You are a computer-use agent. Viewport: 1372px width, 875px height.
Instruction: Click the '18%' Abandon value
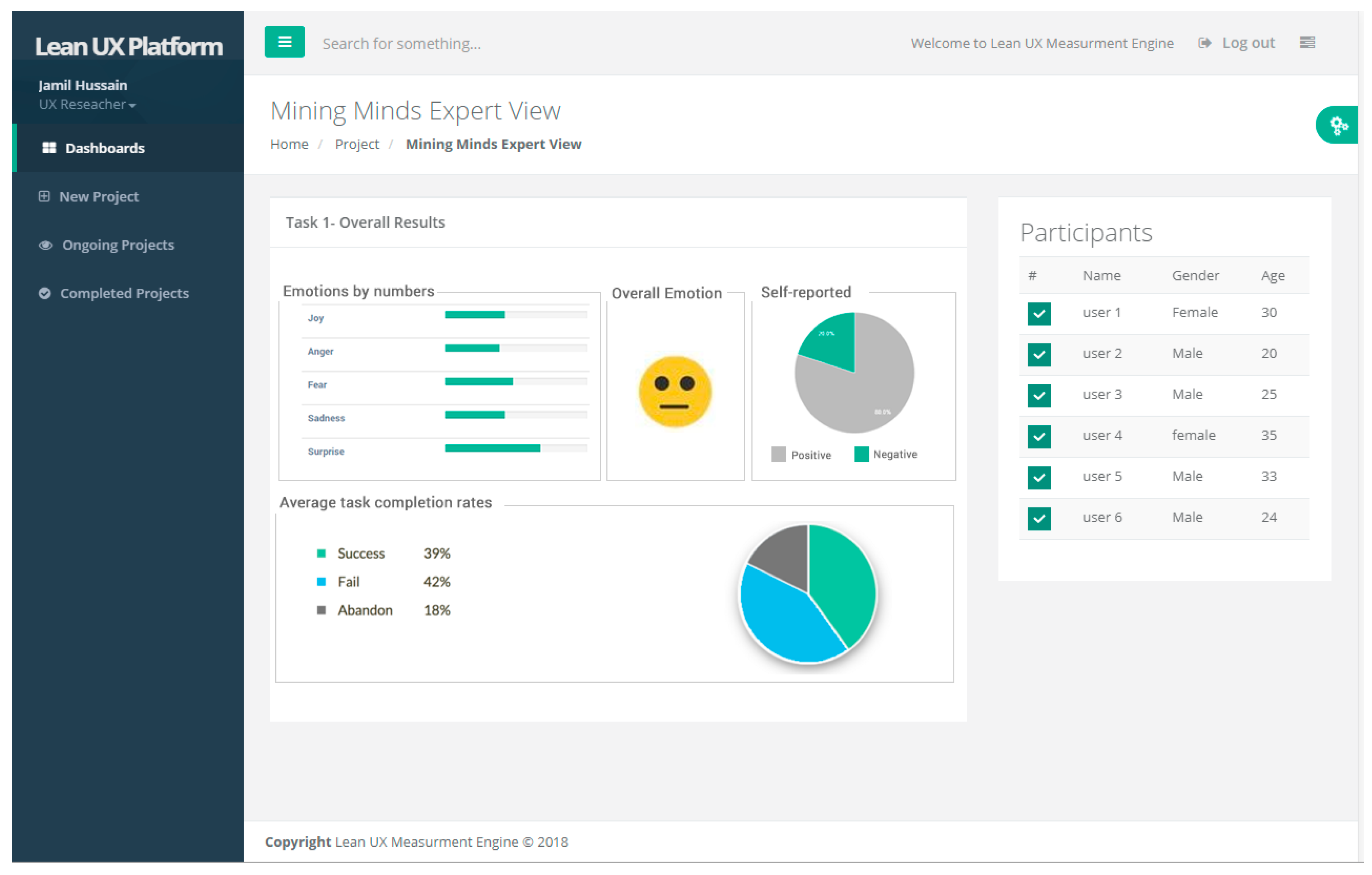(437, 611)
